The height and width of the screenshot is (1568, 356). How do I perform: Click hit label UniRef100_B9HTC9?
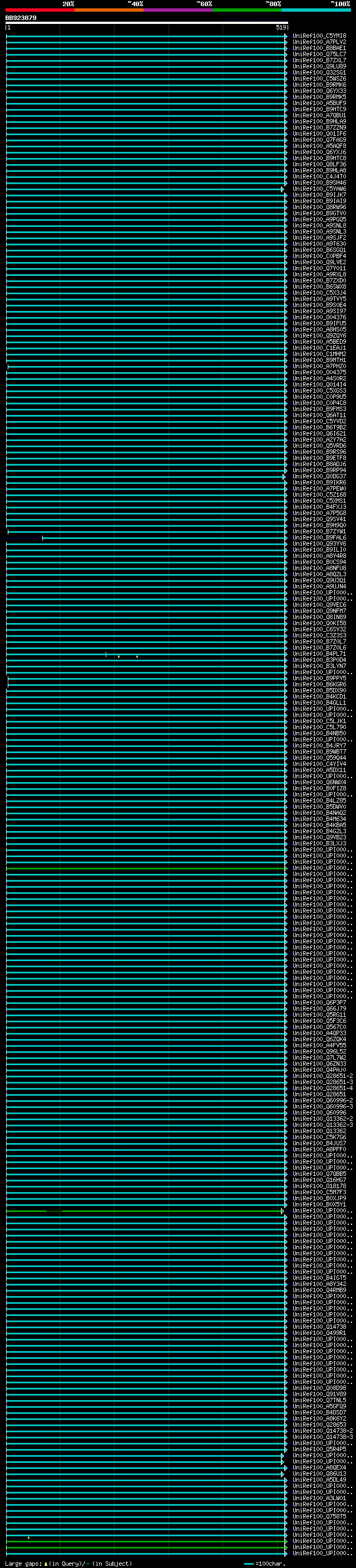pyautogui.click(x=319, y=109)
